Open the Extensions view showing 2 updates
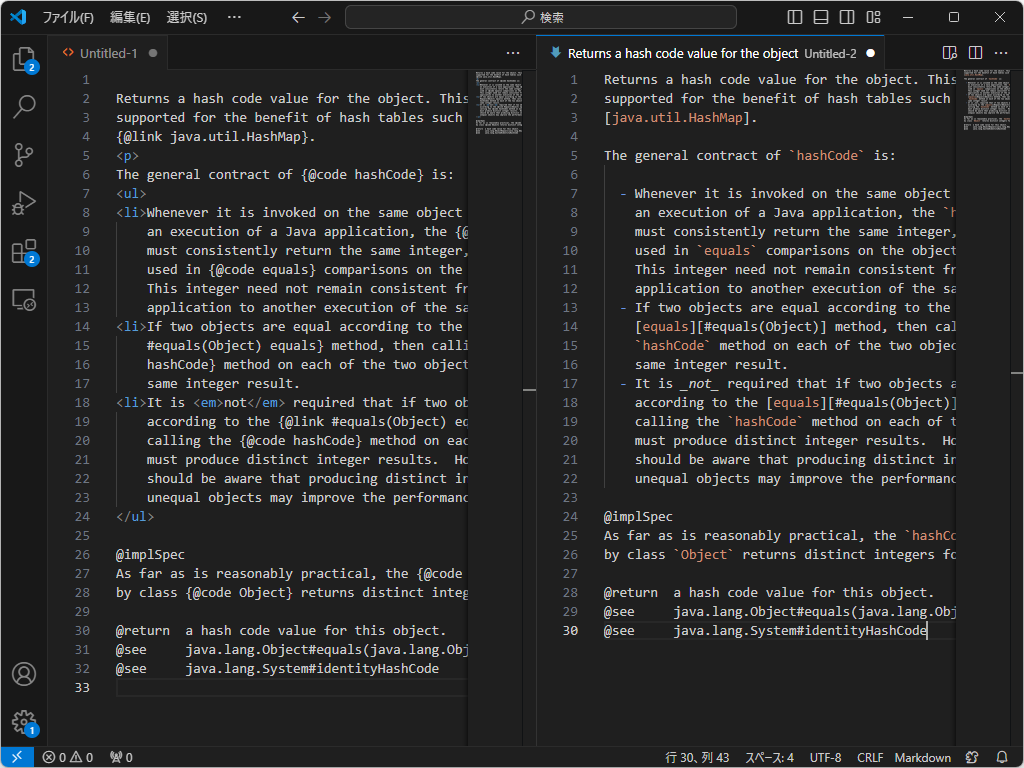The height and width of the screenshot is (768, 1024). point(24,252)
